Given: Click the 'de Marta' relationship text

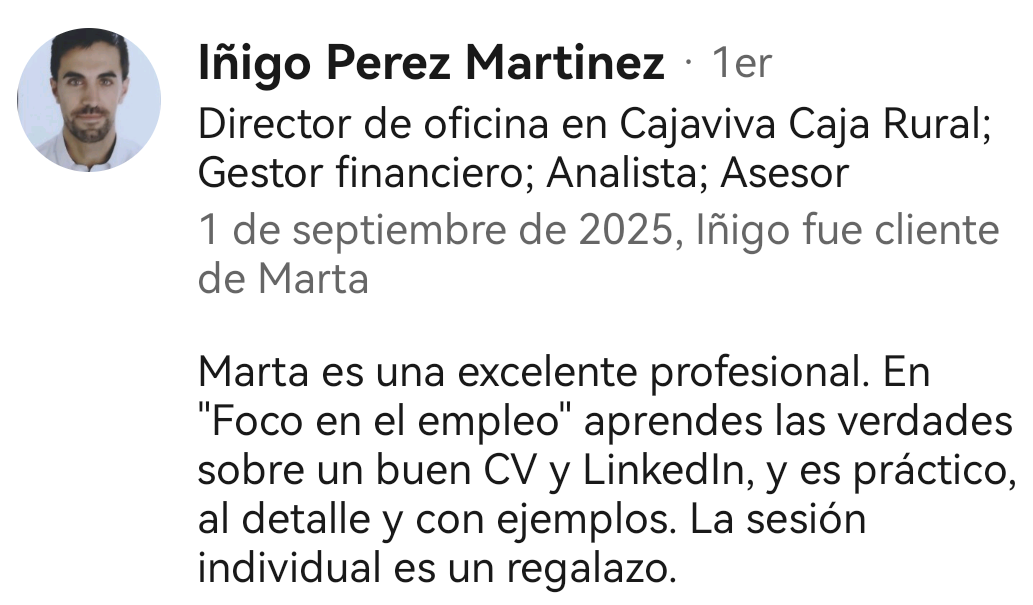Looking at the screenshot, I should (283, 279).
